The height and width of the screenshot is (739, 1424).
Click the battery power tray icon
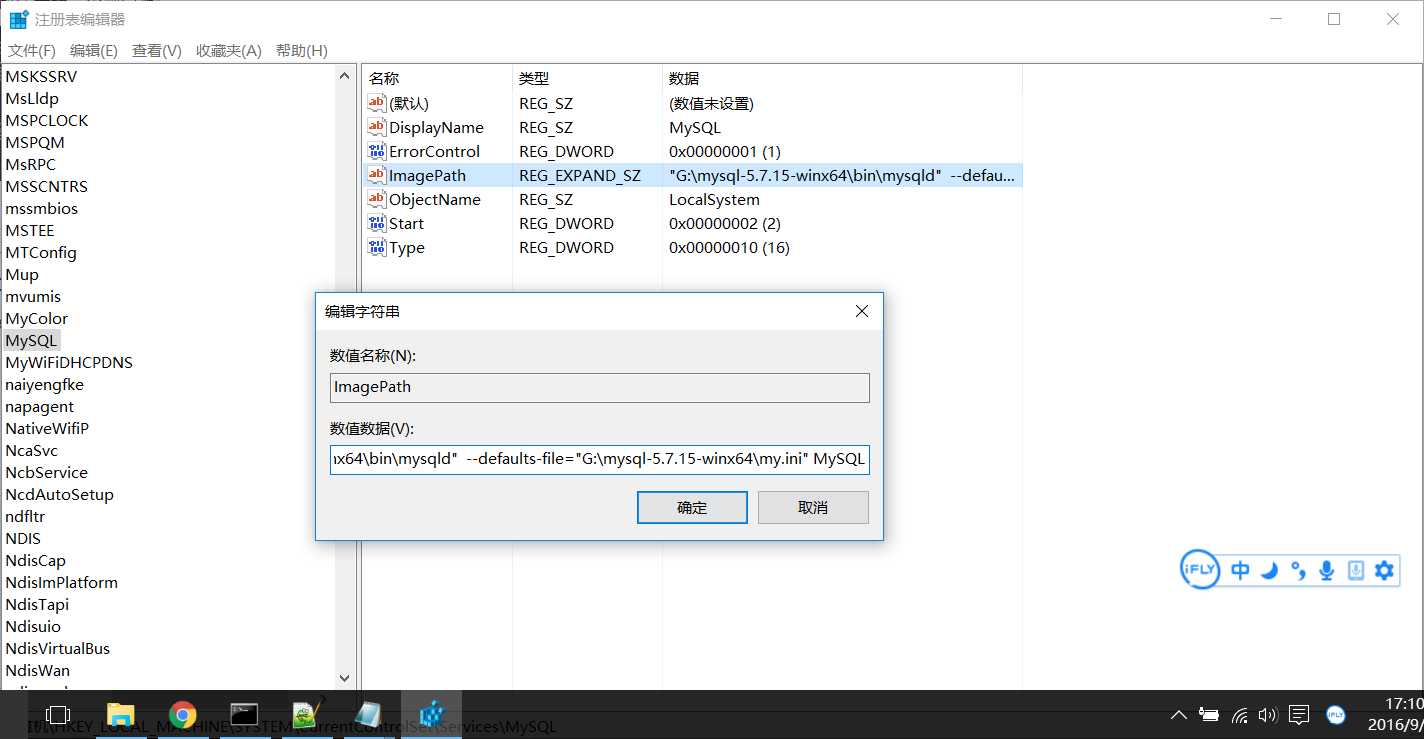point(1209,715)
